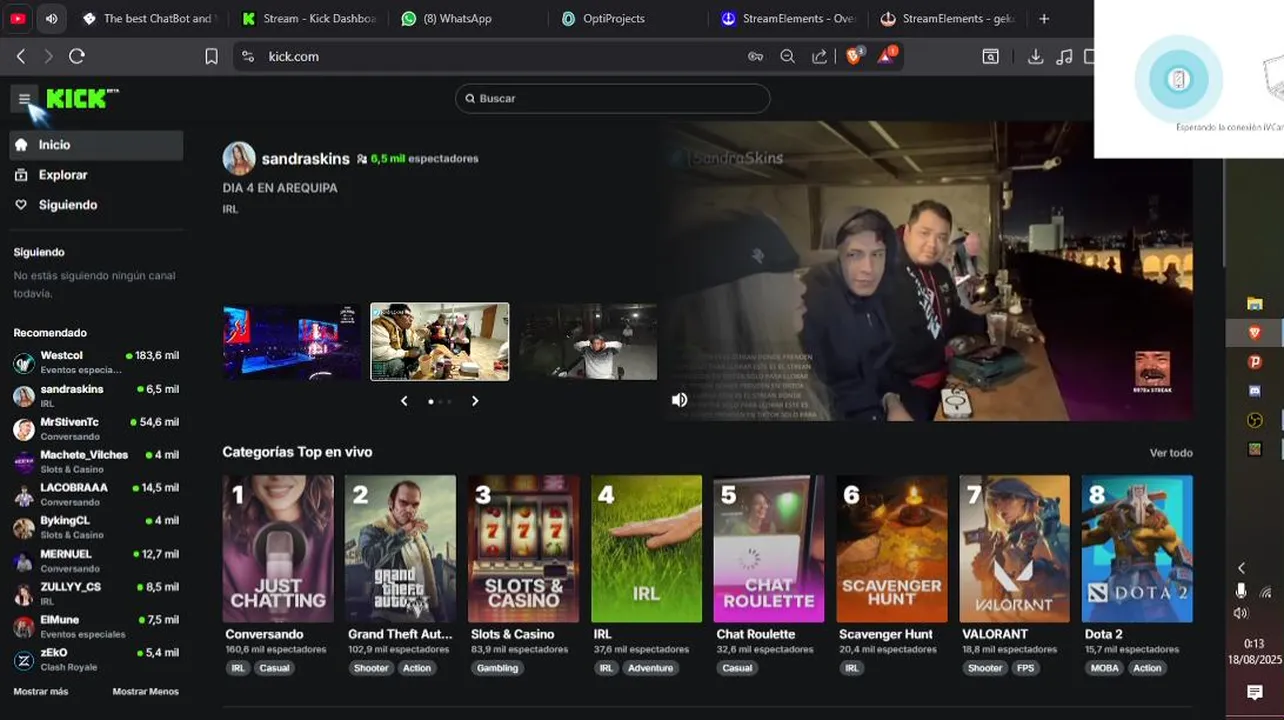Switch to StreamElements - Overview tab
The width and height of the screenshot is (1284, 720).
788,18
